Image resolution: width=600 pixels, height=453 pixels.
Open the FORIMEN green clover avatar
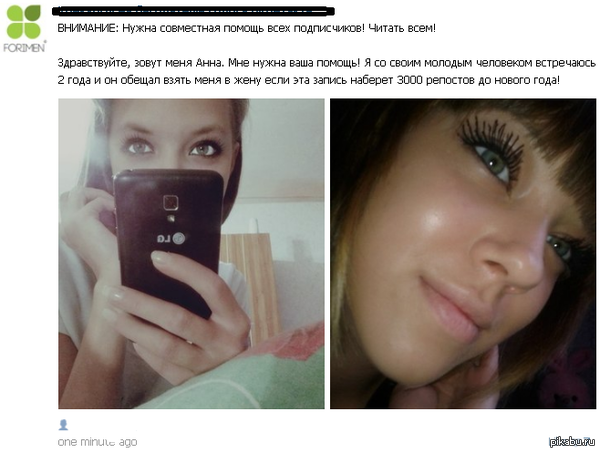click(x=24, y=28)
